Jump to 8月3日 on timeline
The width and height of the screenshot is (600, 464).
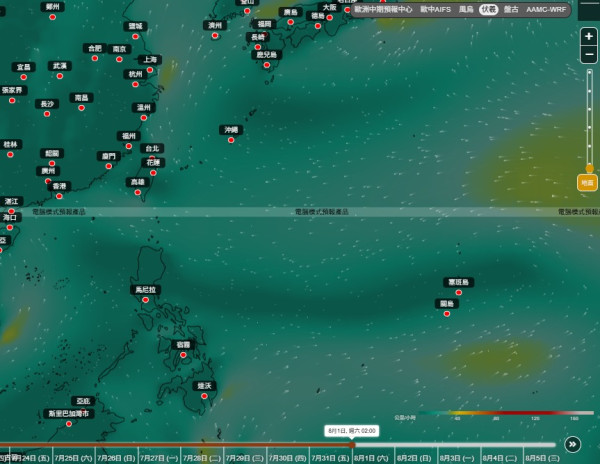point(457,458)
